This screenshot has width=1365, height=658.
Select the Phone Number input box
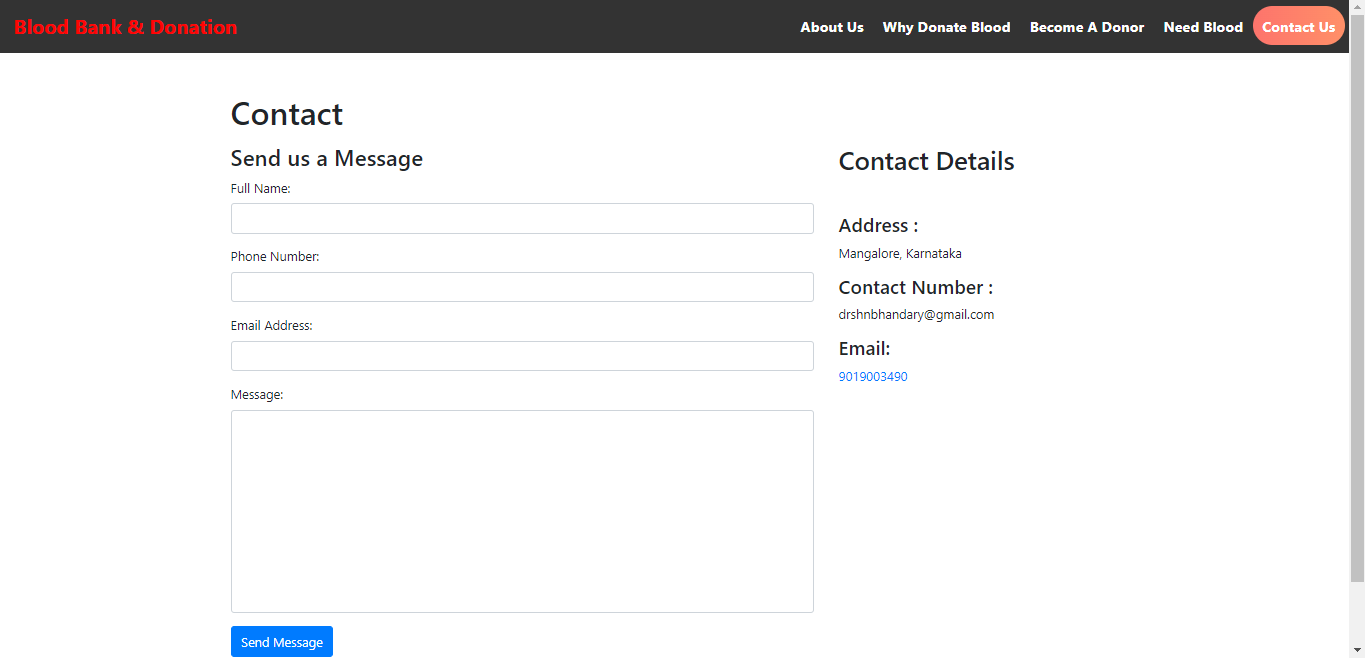pyautogui.click(x=521, y=287)
